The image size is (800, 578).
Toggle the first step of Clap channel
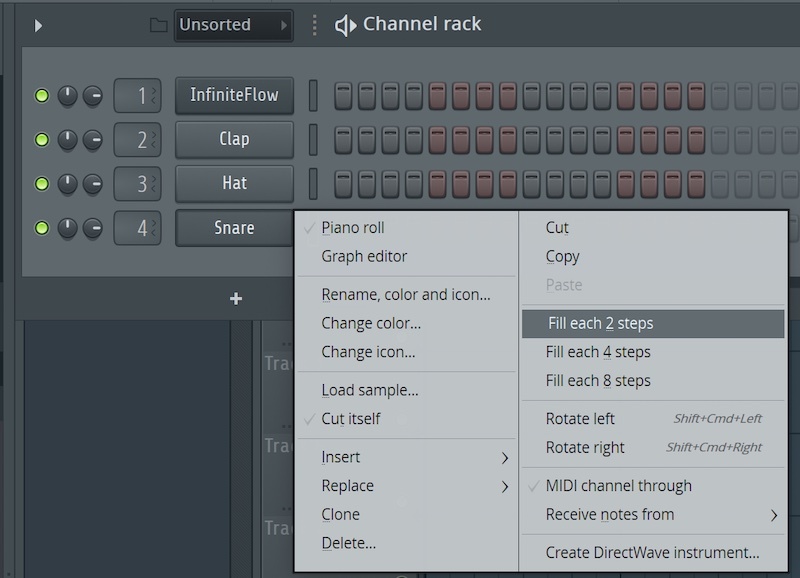pos(343,140)
